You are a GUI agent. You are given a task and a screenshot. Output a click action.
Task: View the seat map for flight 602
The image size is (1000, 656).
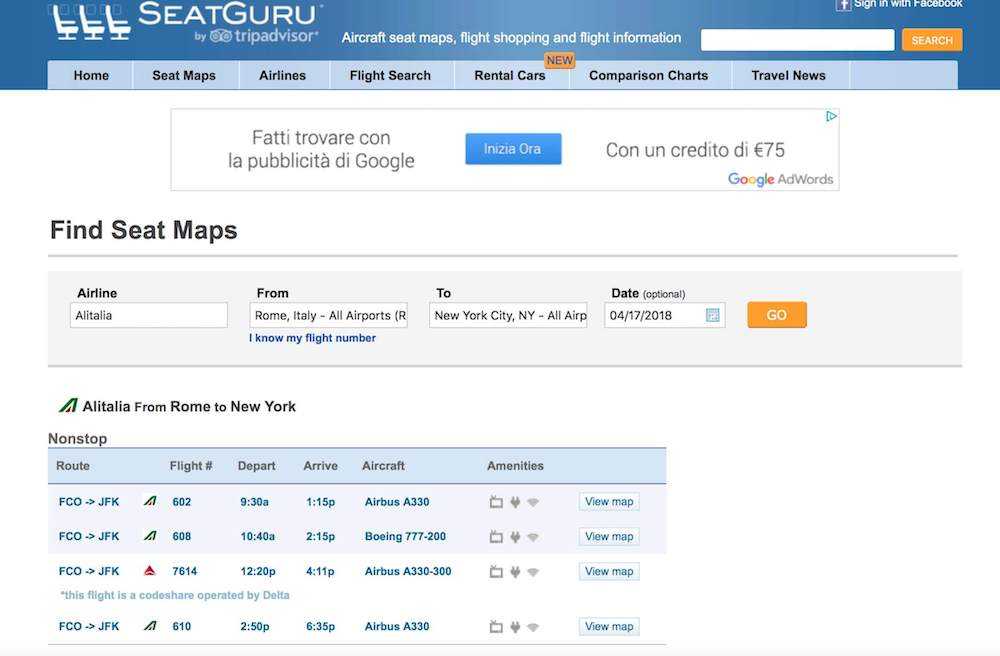[x=609, y=502]
